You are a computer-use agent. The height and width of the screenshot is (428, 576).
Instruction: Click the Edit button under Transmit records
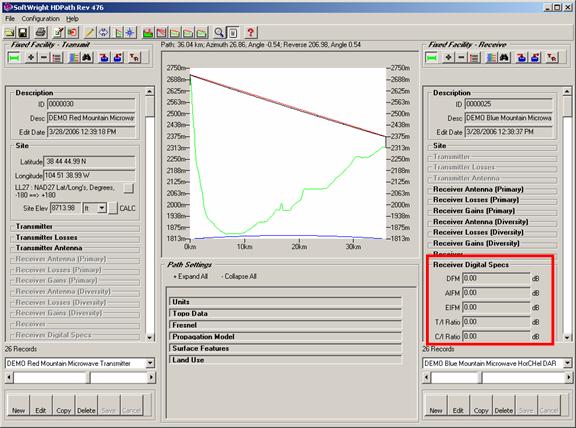click(41, 406)
